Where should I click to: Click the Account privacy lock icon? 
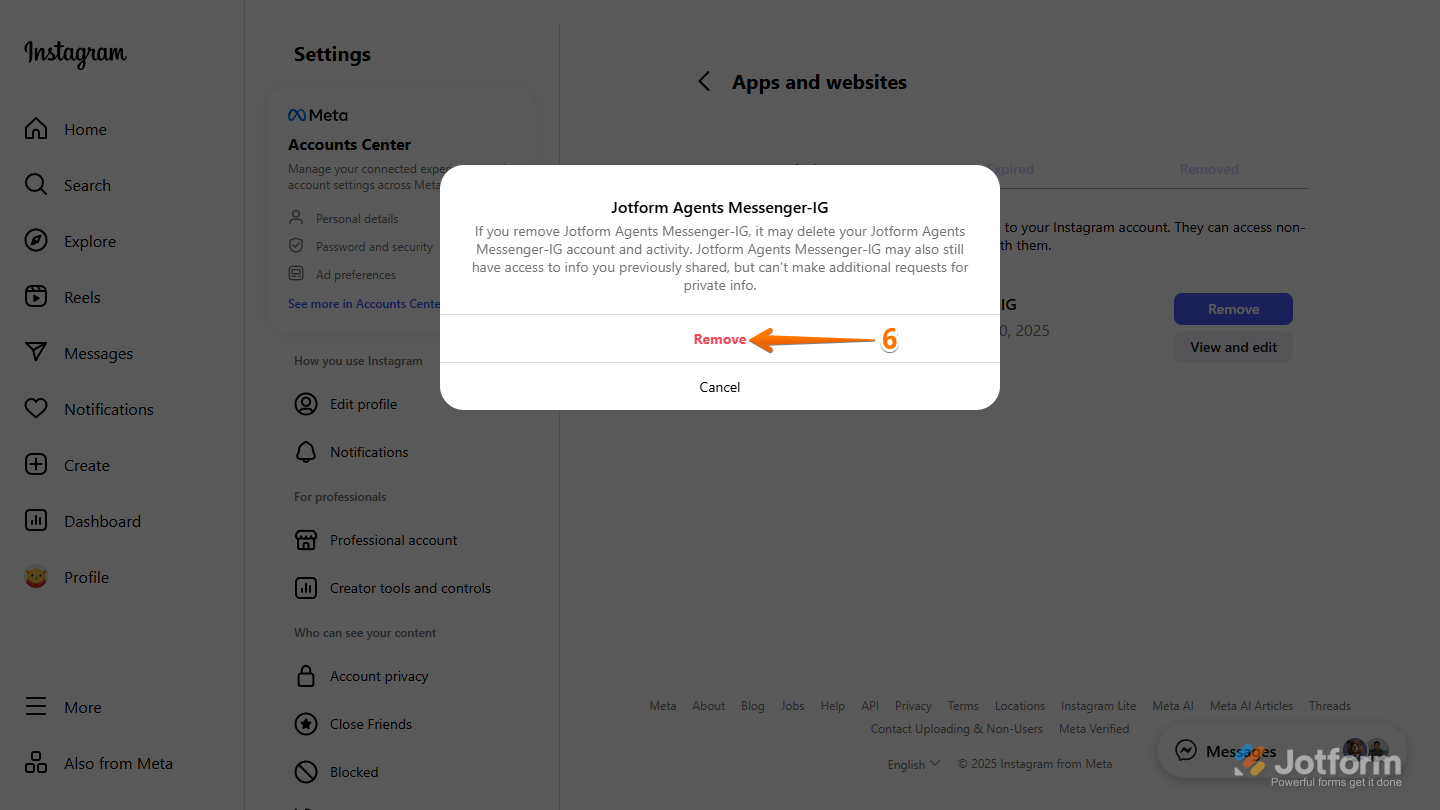pos(306,676)
